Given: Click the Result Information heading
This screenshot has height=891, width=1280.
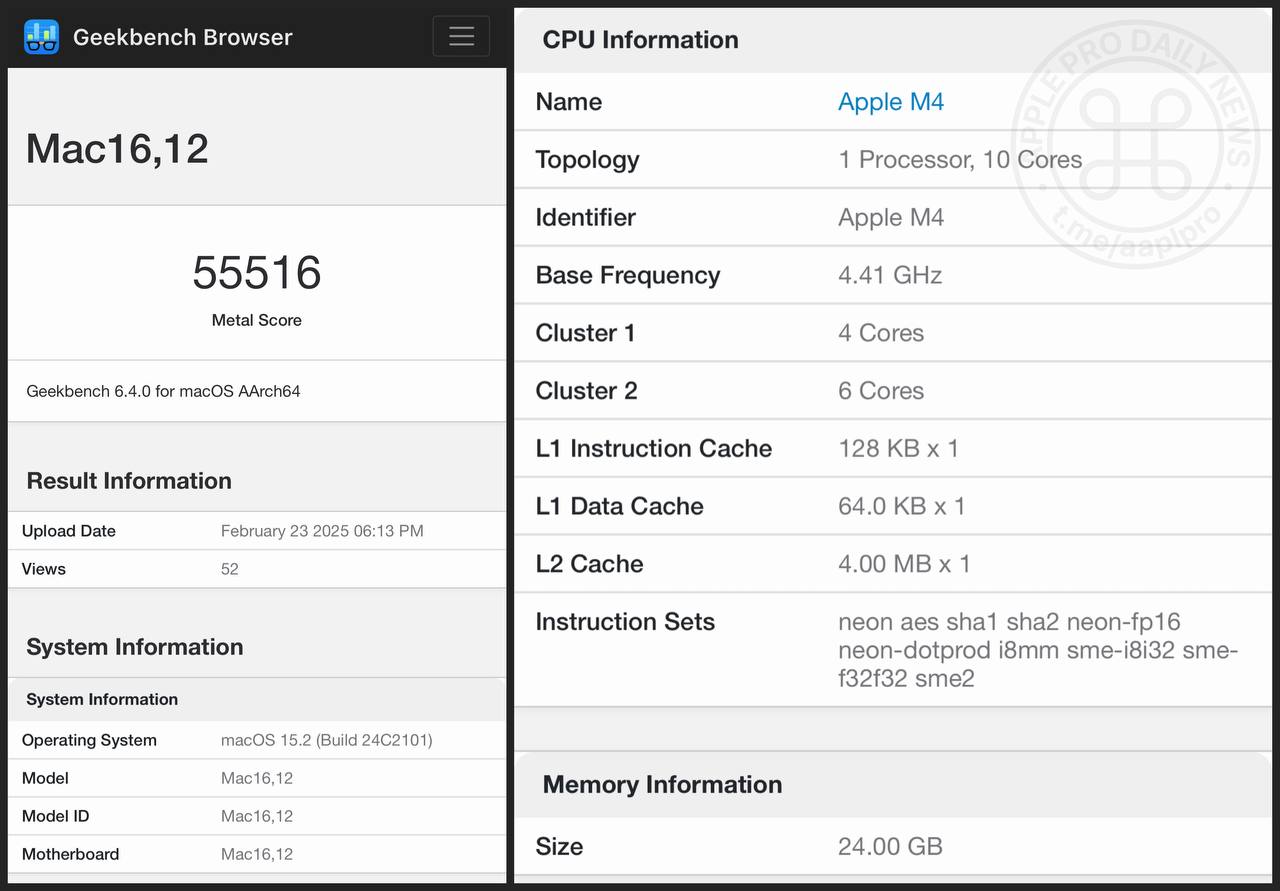Looking at the screenshot, I should pyautogui.click(x=129, y=481).
